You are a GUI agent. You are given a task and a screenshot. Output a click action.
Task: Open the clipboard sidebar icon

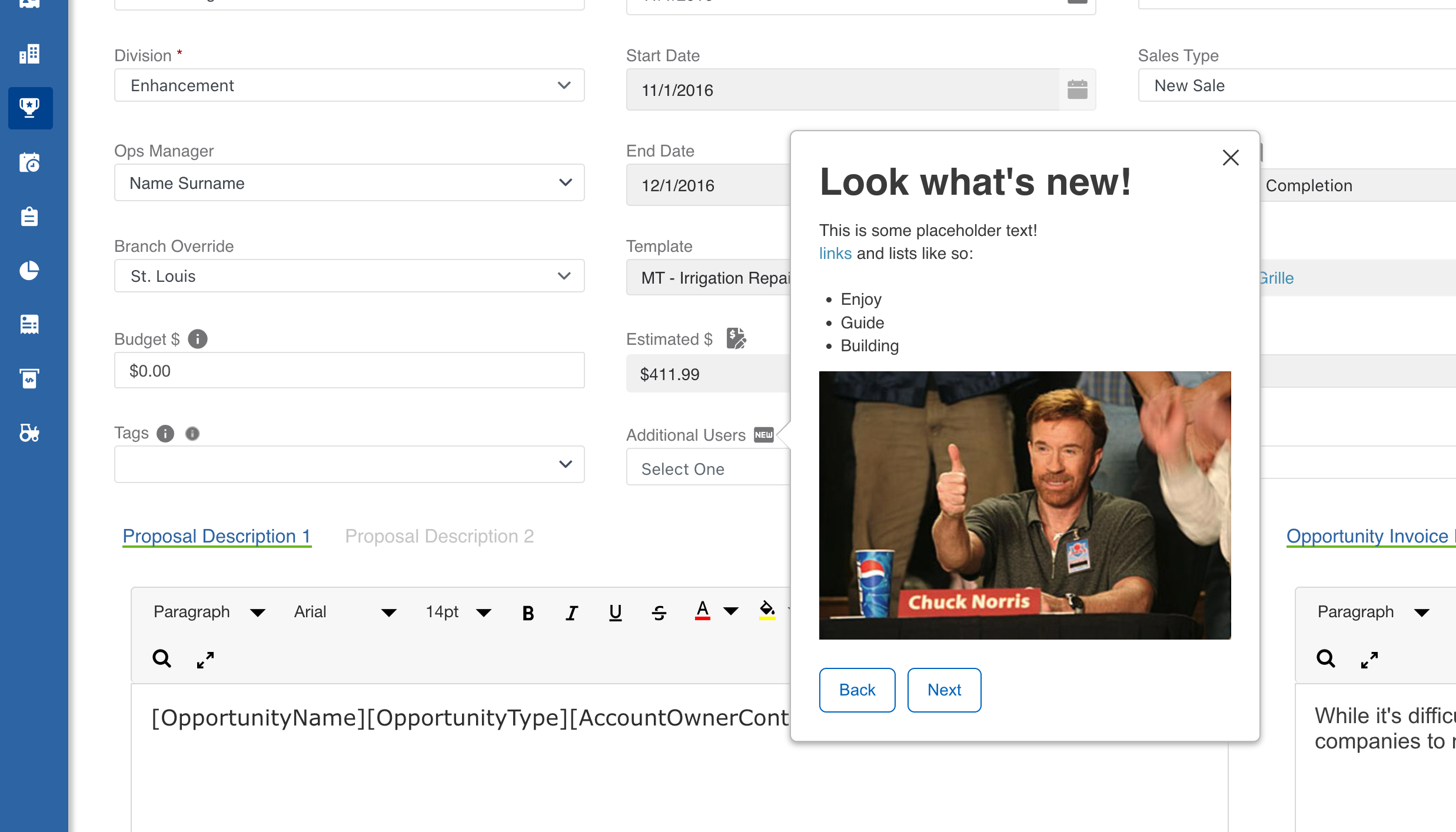pos(29,217)
